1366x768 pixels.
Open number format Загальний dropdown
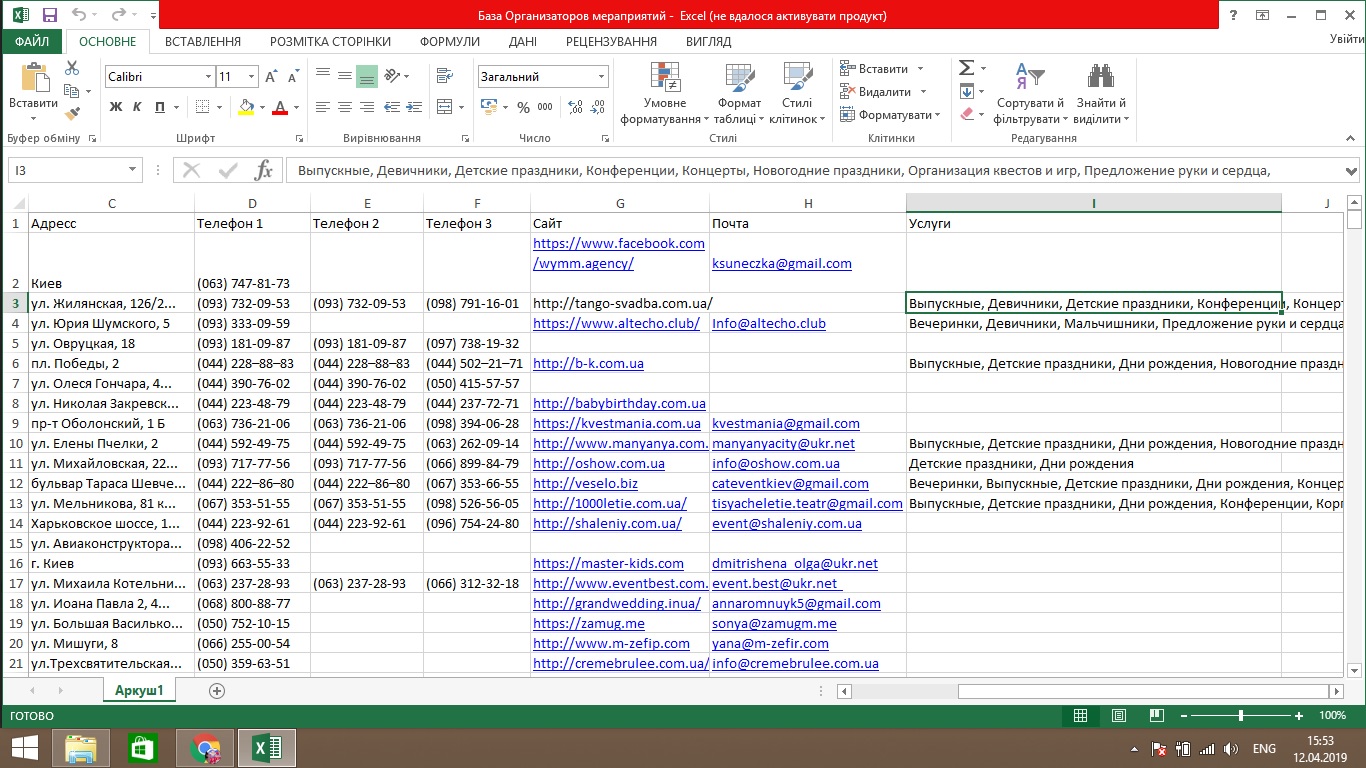(601, 77)
